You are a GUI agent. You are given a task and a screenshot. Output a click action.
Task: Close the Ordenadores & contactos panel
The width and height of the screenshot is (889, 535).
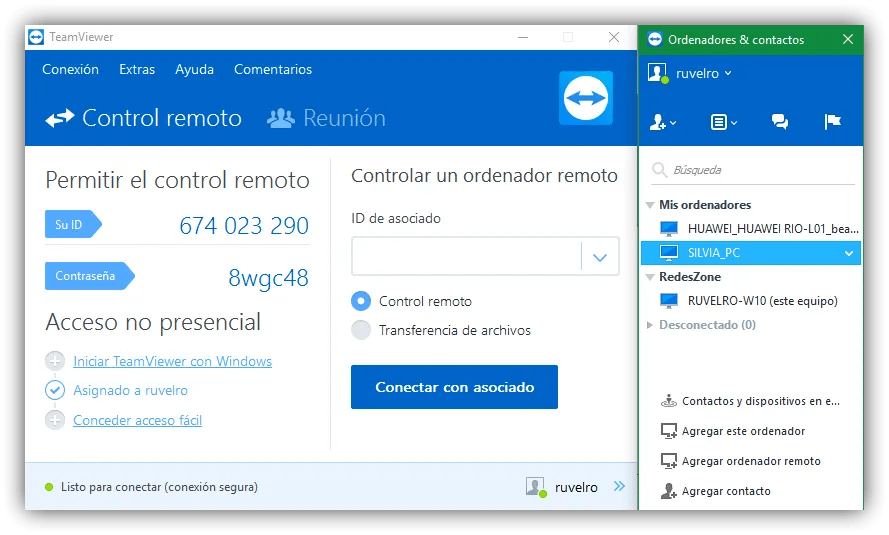848,39
